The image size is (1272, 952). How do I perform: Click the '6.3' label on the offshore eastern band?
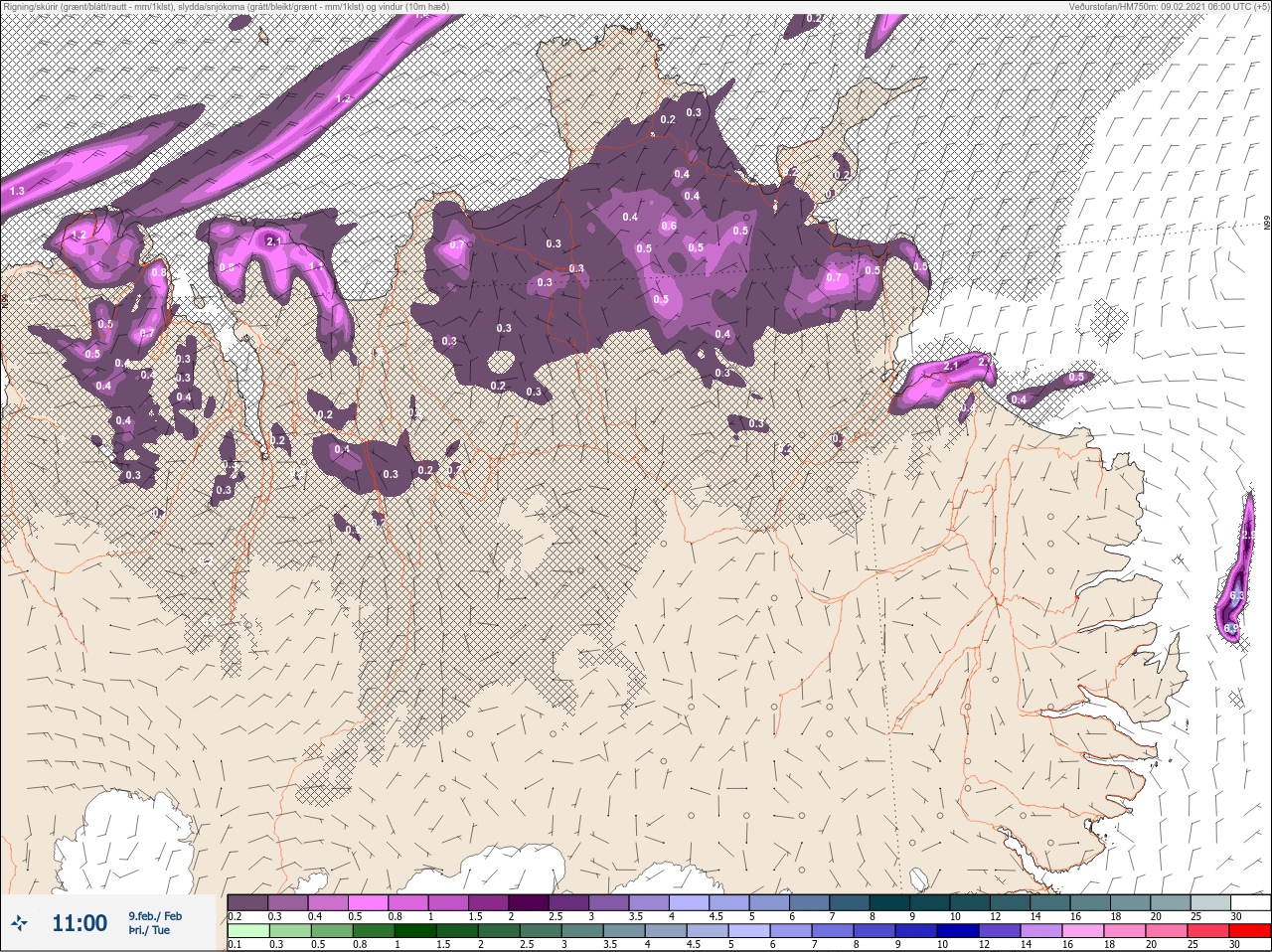click(1237, 596)
